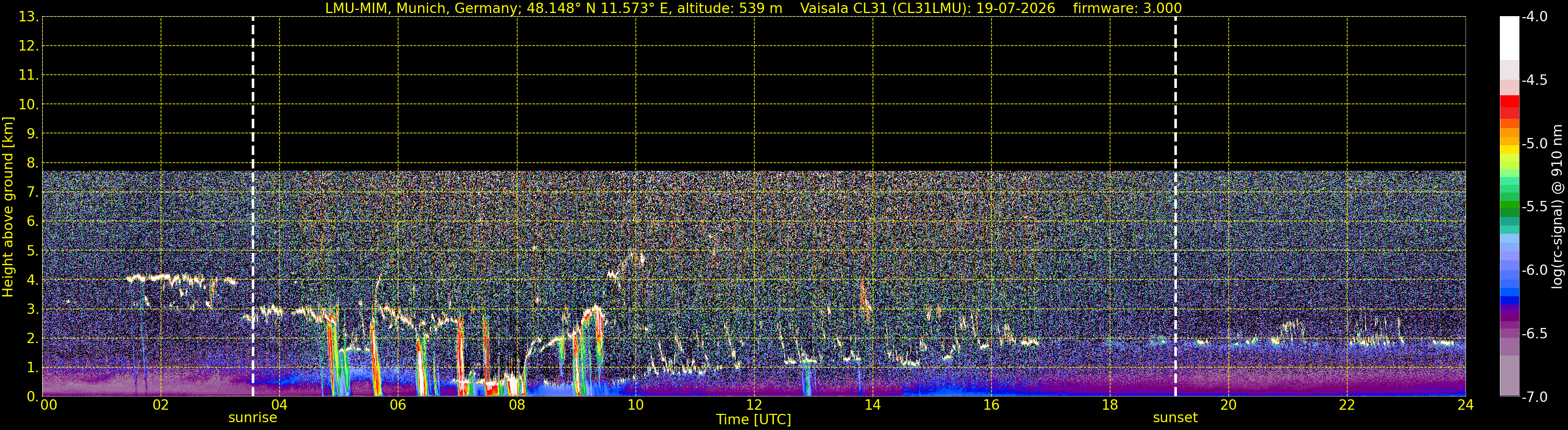Click the colorbar tick label '-7.0'
This screenshot has height=430, width=1568.
[1534, 397]
